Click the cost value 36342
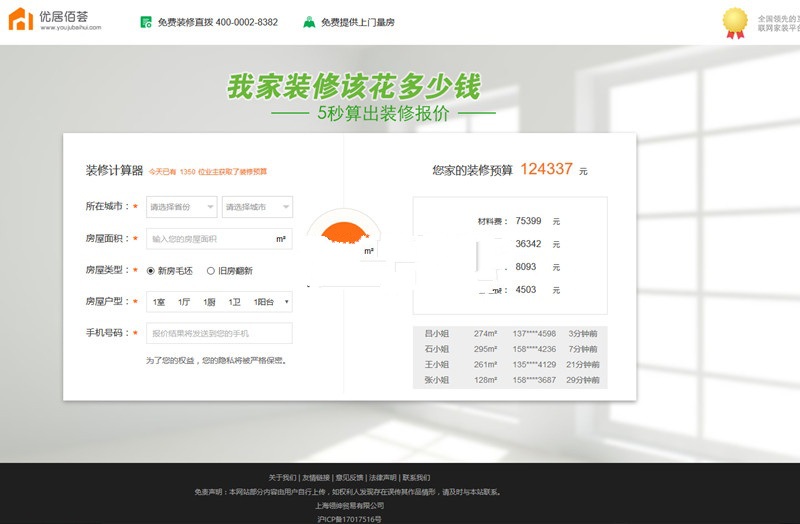The image size is (800, 524). [528, 244]
